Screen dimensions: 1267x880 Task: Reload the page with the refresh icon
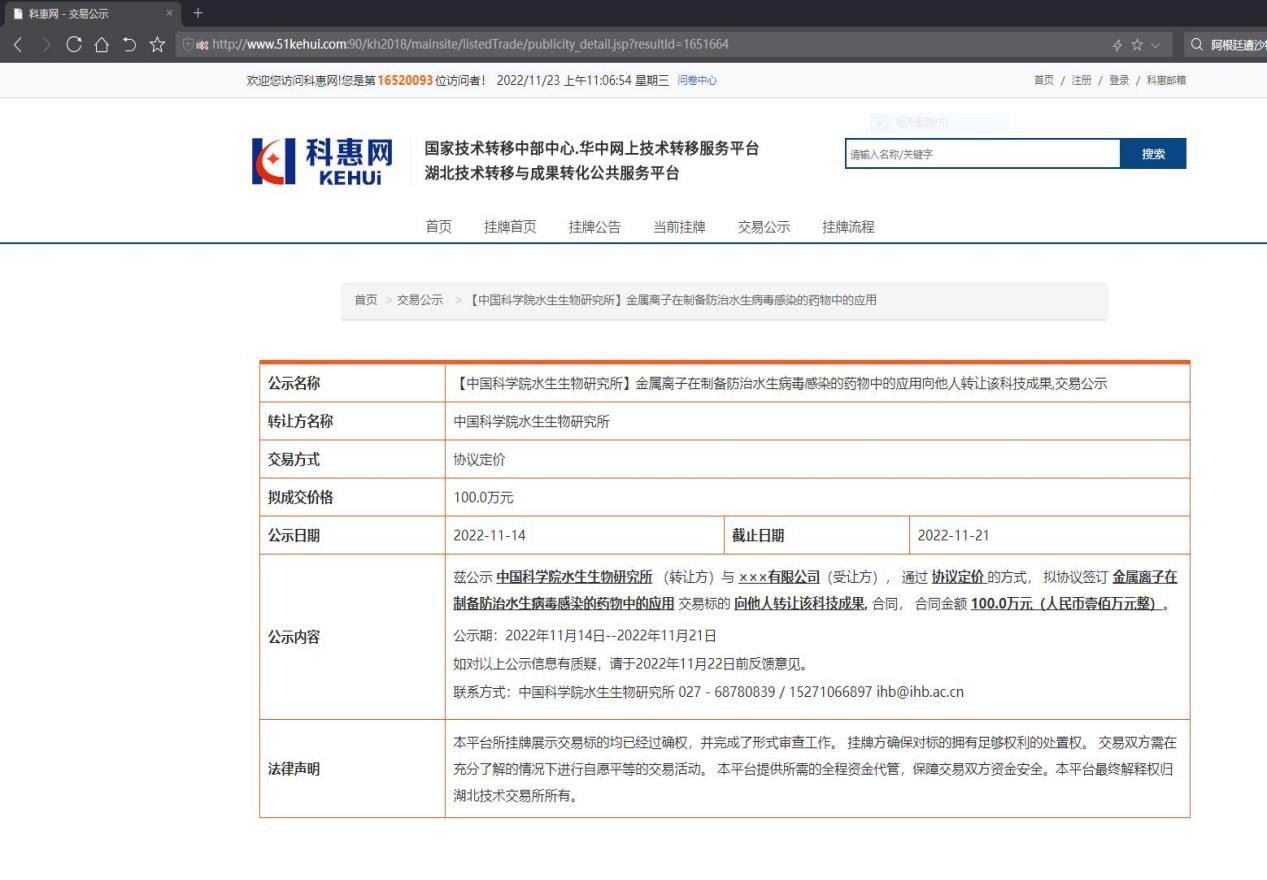click(75, 44)
